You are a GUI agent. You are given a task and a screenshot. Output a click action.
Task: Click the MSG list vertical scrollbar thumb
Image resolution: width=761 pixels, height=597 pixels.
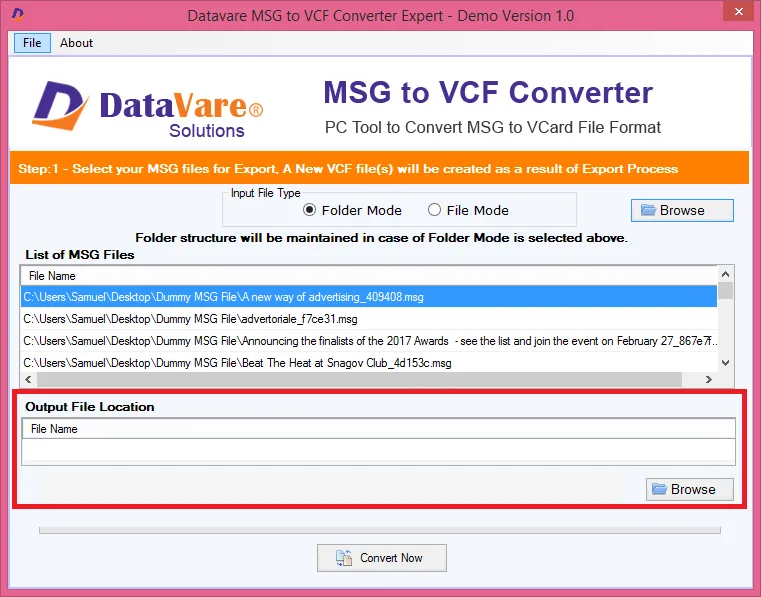click(726, 290)
